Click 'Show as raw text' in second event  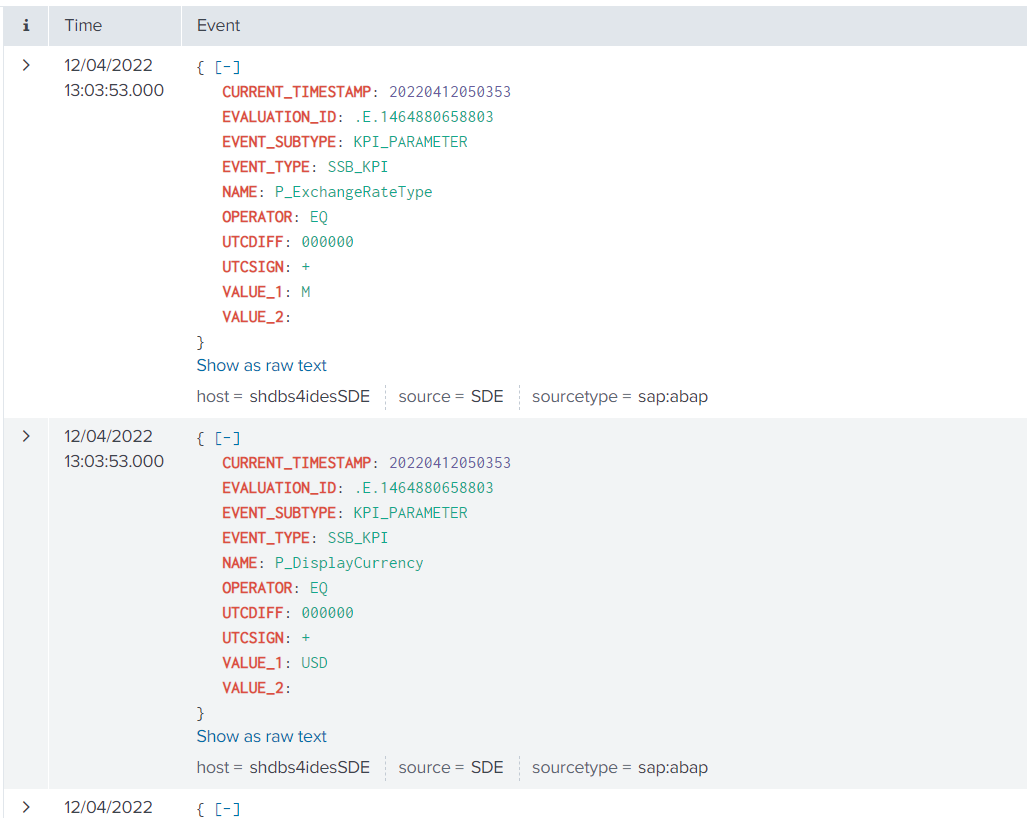(261, 736)
